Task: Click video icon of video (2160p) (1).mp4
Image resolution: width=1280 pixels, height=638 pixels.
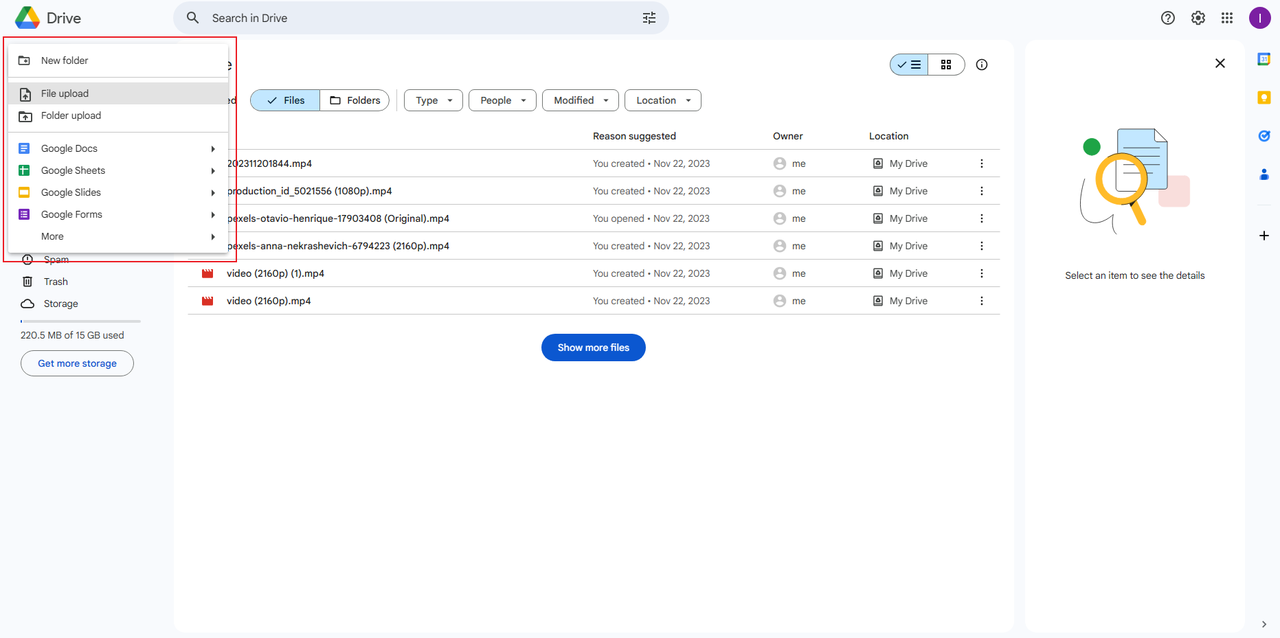Action: pyautogui.click(x=208, y=273)
